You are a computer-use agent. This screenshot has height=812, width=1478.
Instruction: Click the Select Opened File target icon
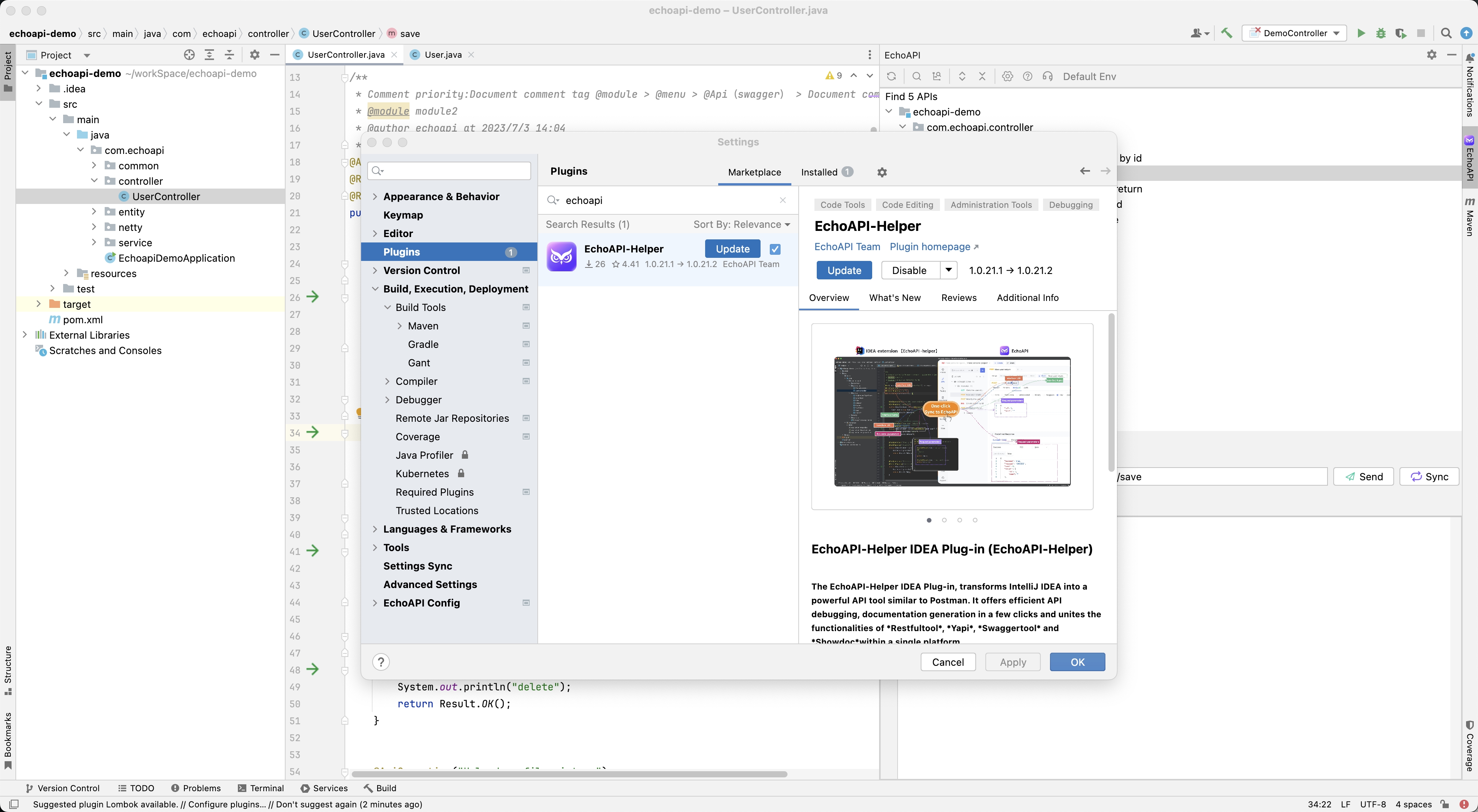click(x=189, y=55)
